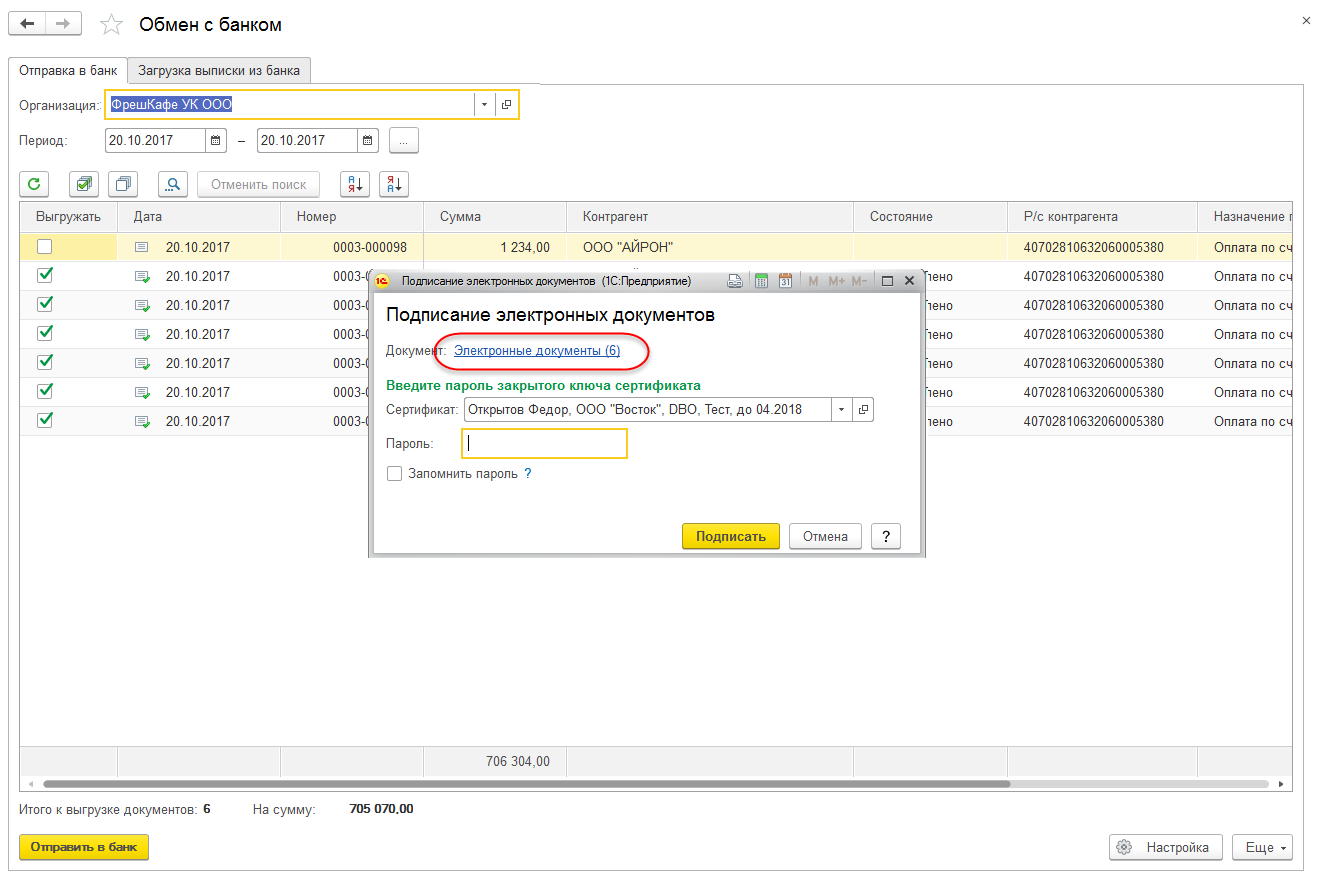The height and width of the screenshot is (878, 1322).
Task: Click the M memory button in the dialog title bar
Action: coord(813,282)
